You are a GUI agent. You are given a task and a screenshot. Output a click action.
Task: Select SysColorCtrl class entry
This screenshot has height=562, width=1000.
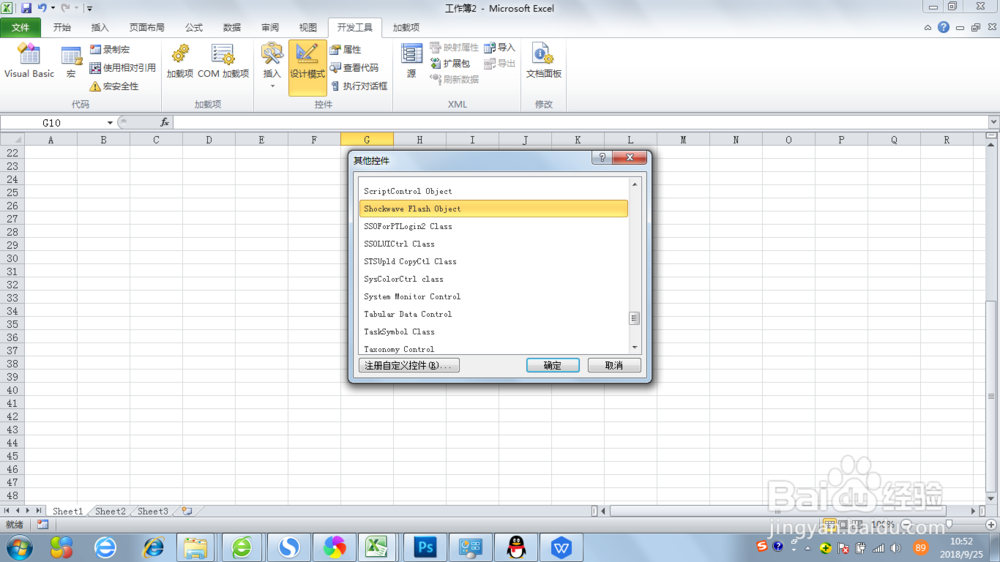494,279
